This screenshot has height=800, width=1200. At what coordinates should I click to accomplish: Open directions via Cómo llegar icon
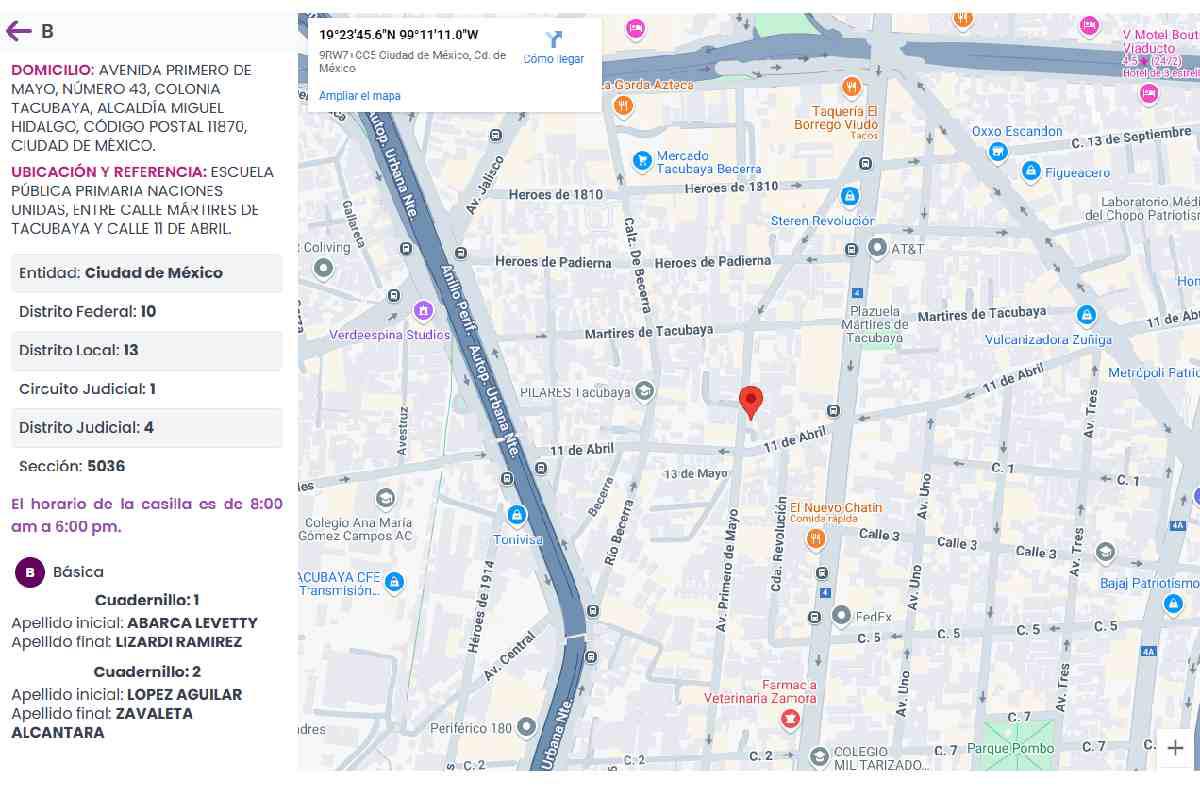[x=553, y=40]
